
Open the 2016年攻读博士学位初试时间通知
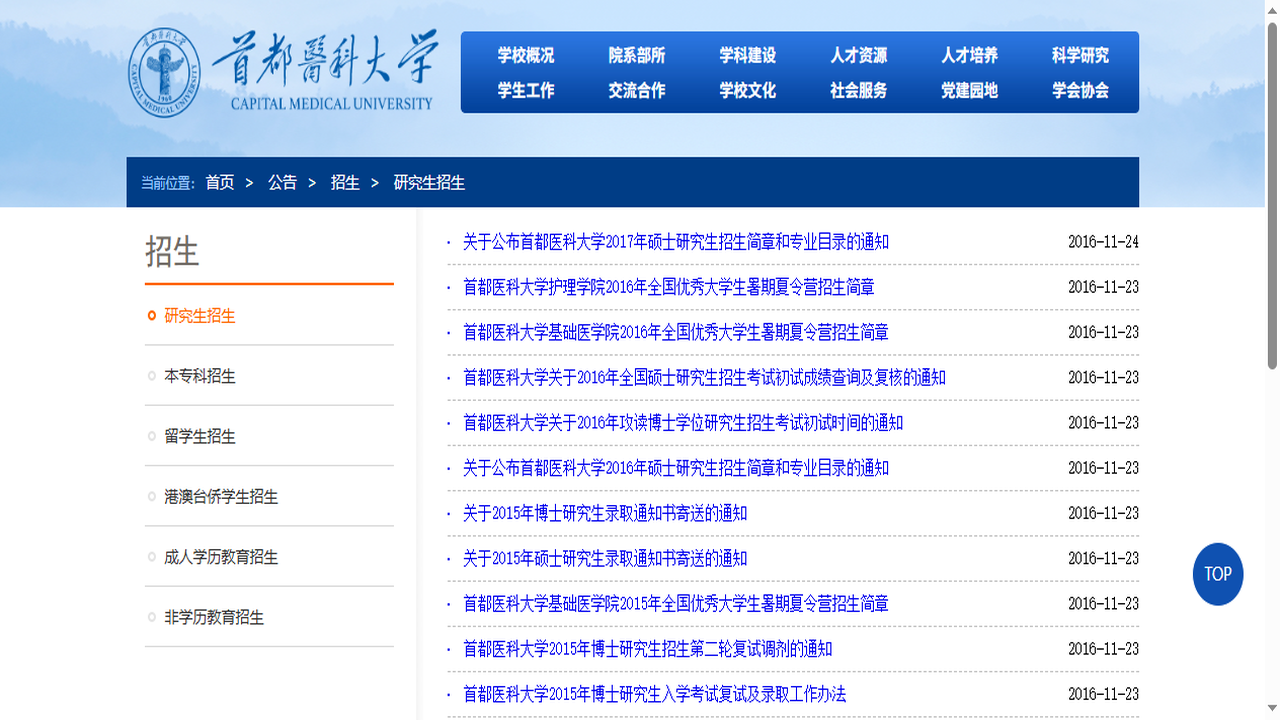click(683, 423)
